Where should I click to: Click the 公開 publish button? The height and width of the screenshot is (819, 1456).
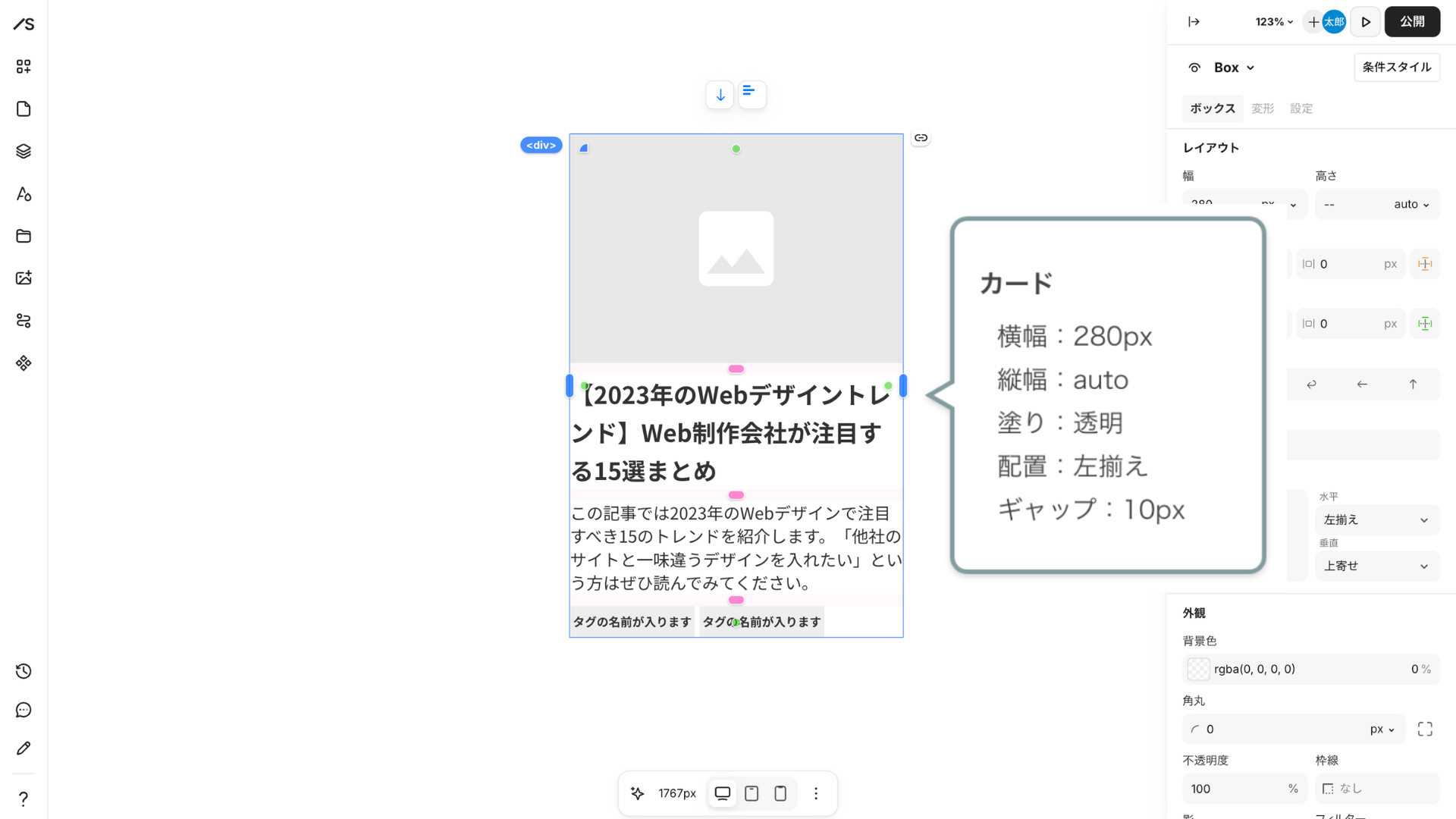point(1412,21)
